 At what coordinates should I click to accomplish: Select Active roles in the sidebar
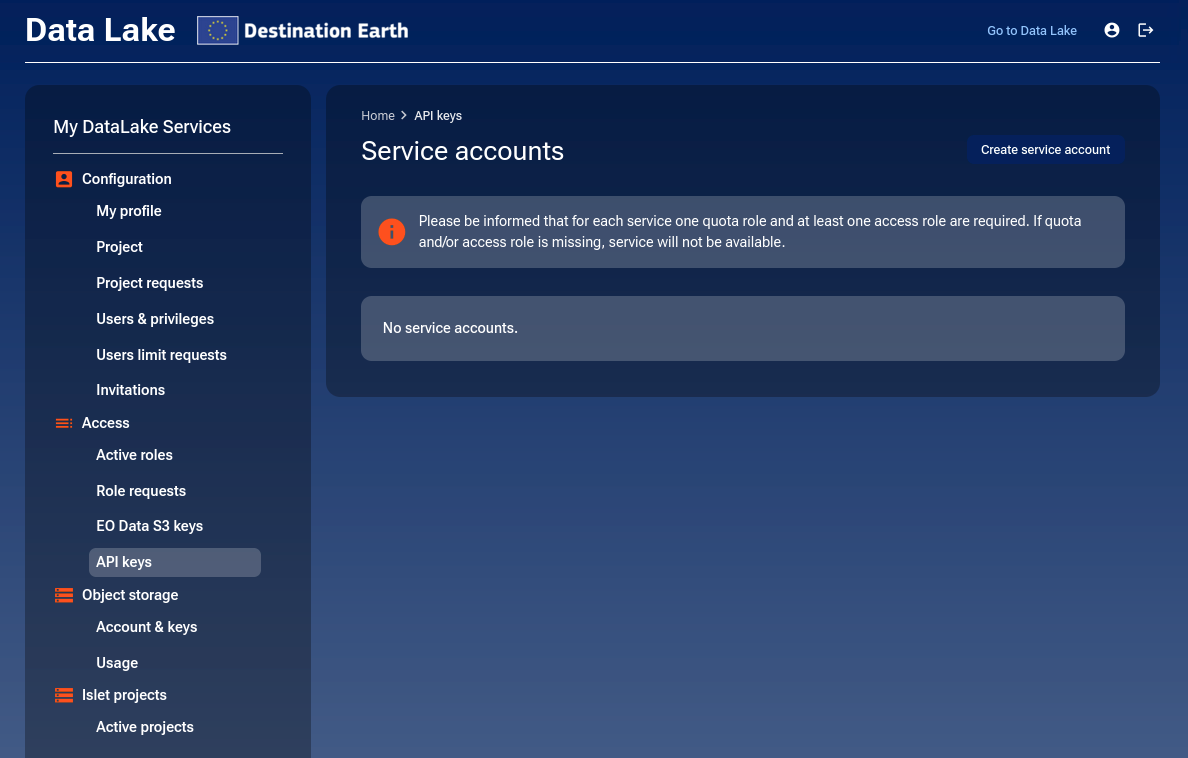(134, 455)
